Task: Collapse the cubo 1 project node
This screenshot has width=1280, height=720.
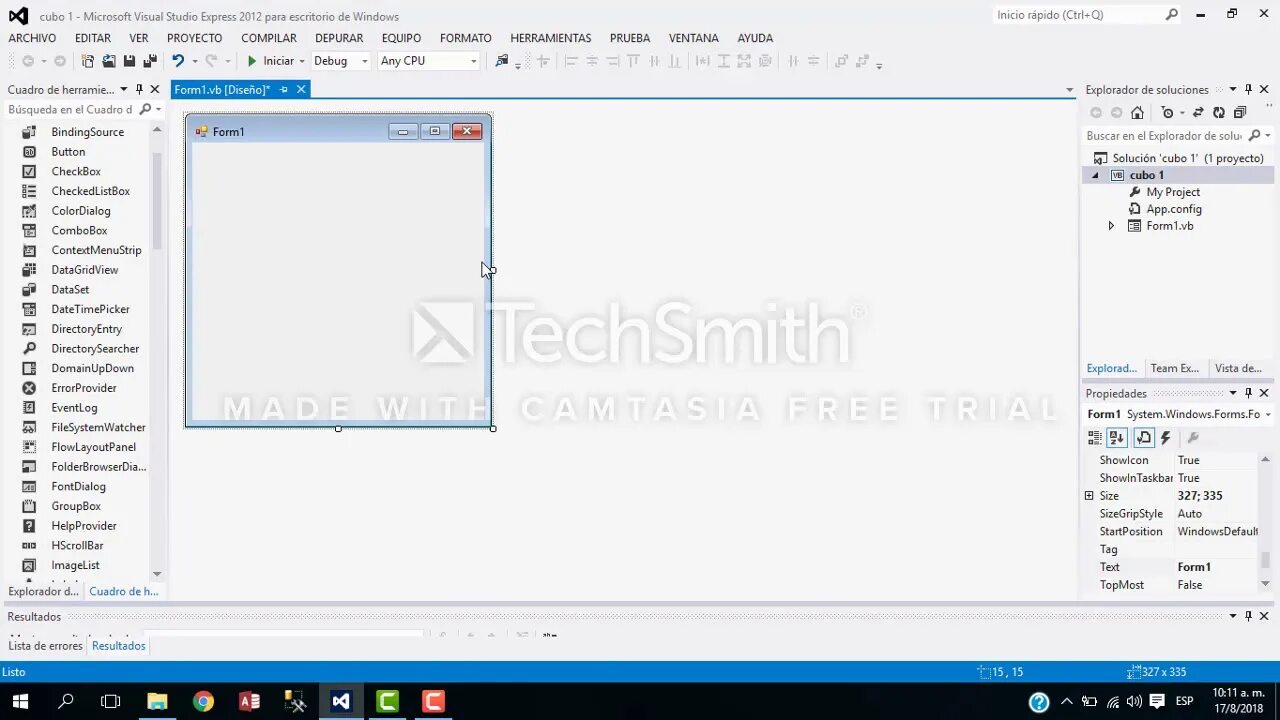Action: [1094, 175]
